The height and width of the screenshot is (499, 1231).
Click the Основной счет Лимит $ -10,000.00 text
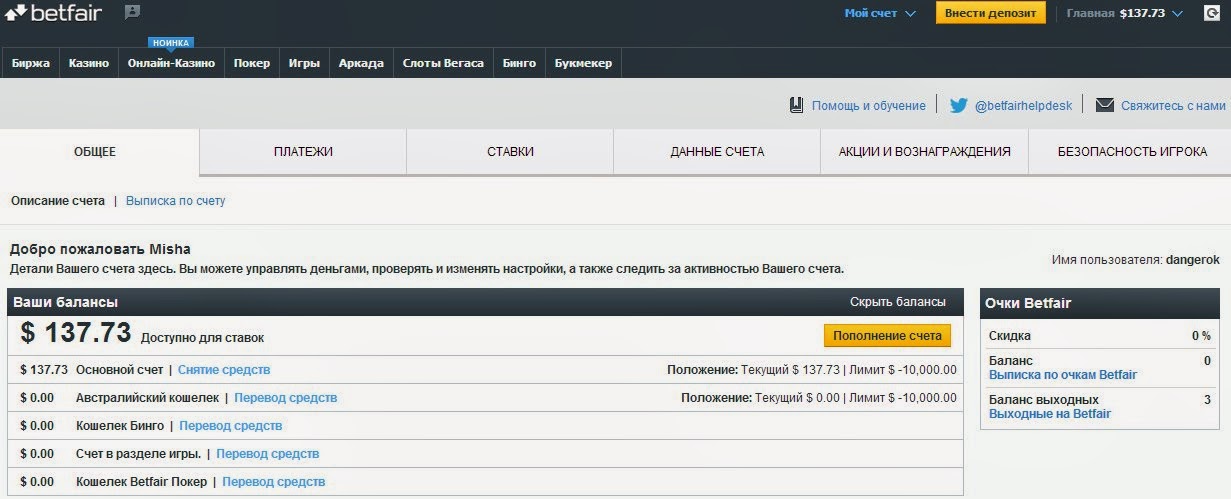(904, 370)
